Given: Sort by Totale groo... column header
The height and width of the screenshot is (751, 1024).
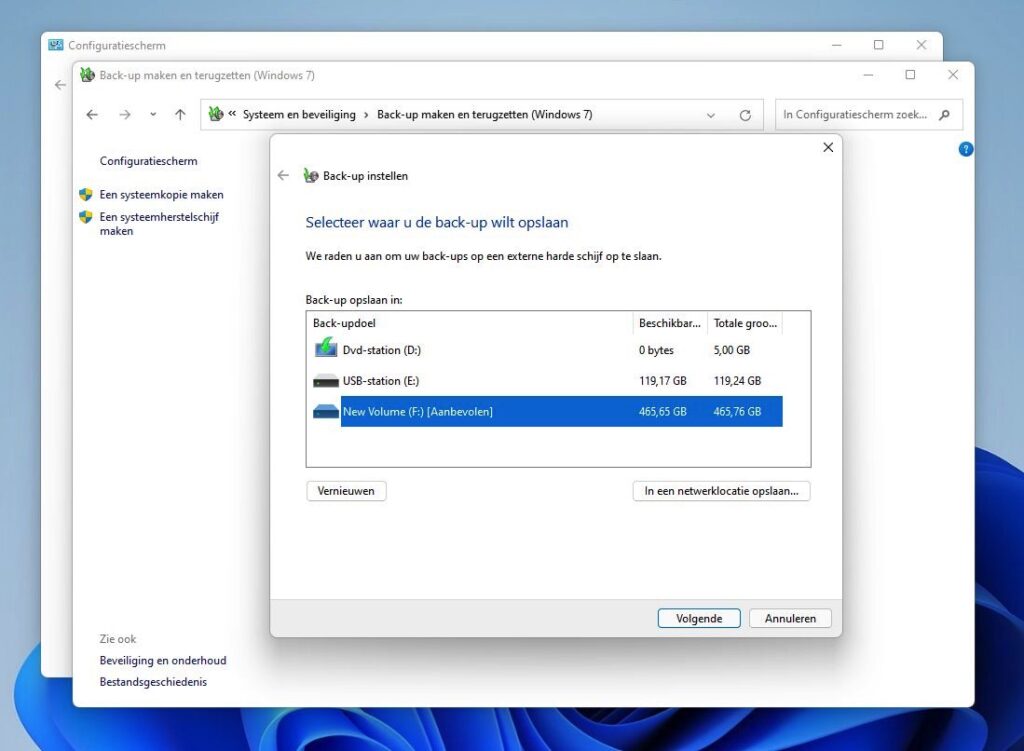Looking at the screenshot, I should click(x=744, y=323).
